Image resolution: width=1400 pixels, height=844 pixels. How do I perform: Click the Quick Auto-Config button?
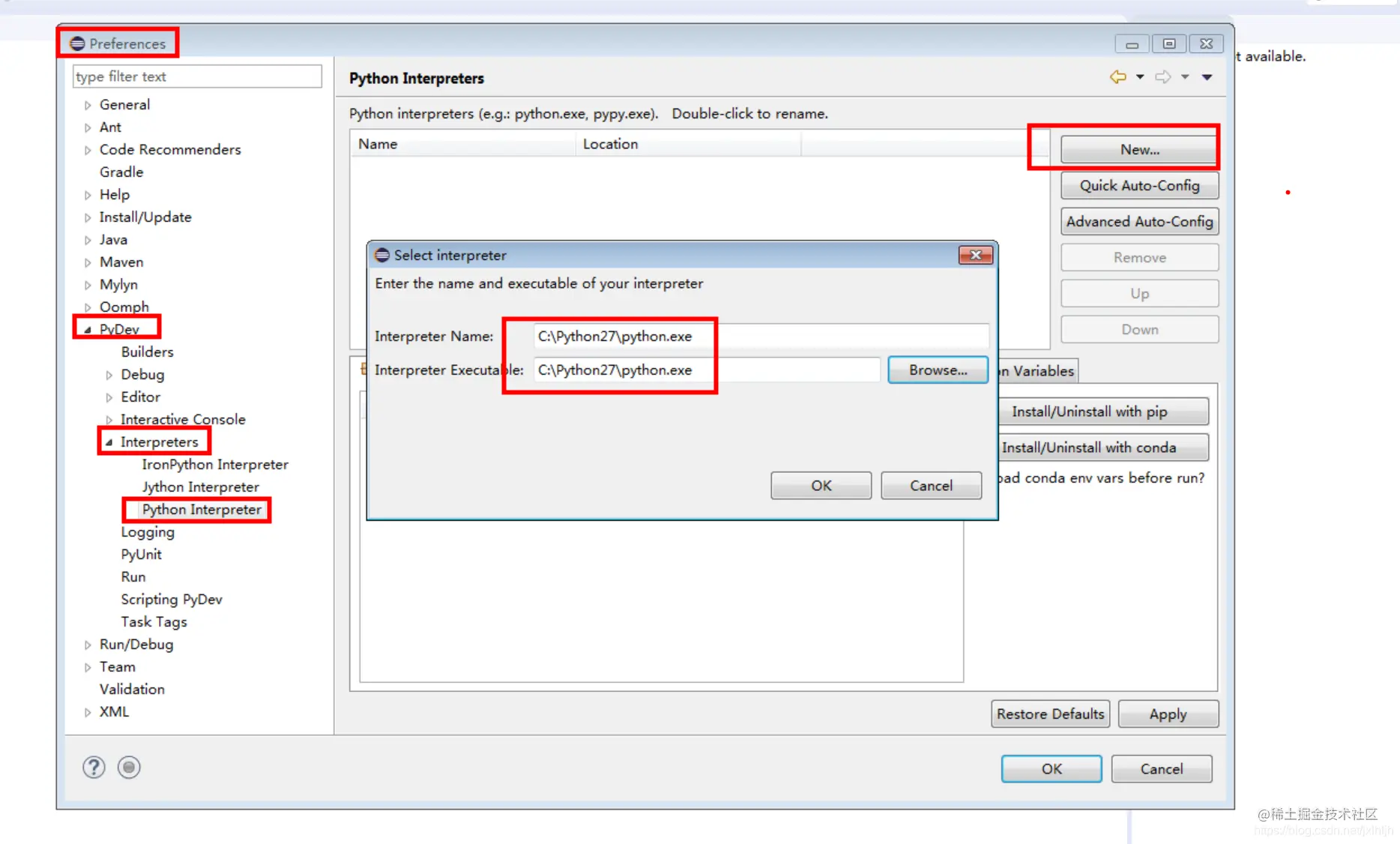(x=1139, y=185)
